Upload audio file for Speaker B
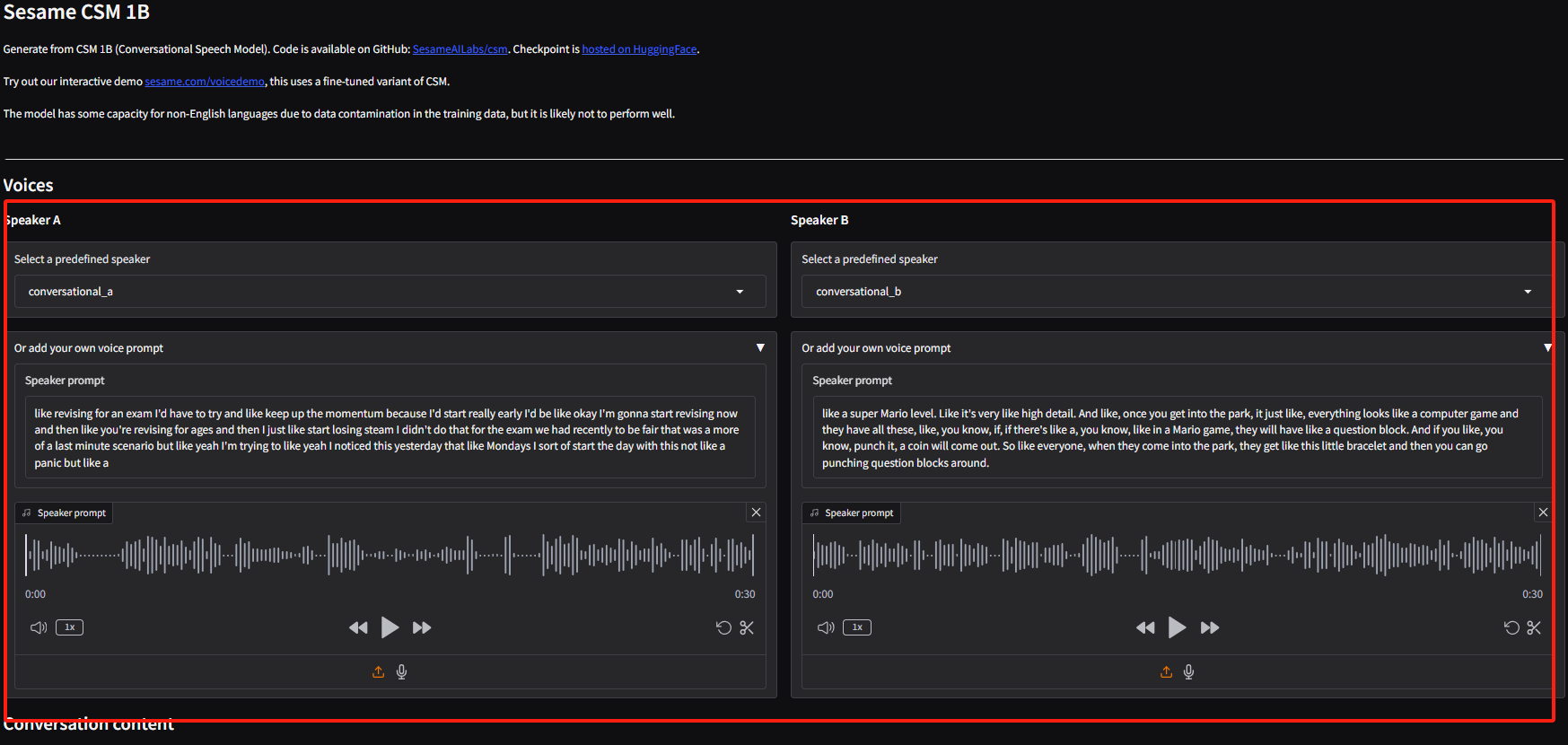 click(x=1166, y=671)
